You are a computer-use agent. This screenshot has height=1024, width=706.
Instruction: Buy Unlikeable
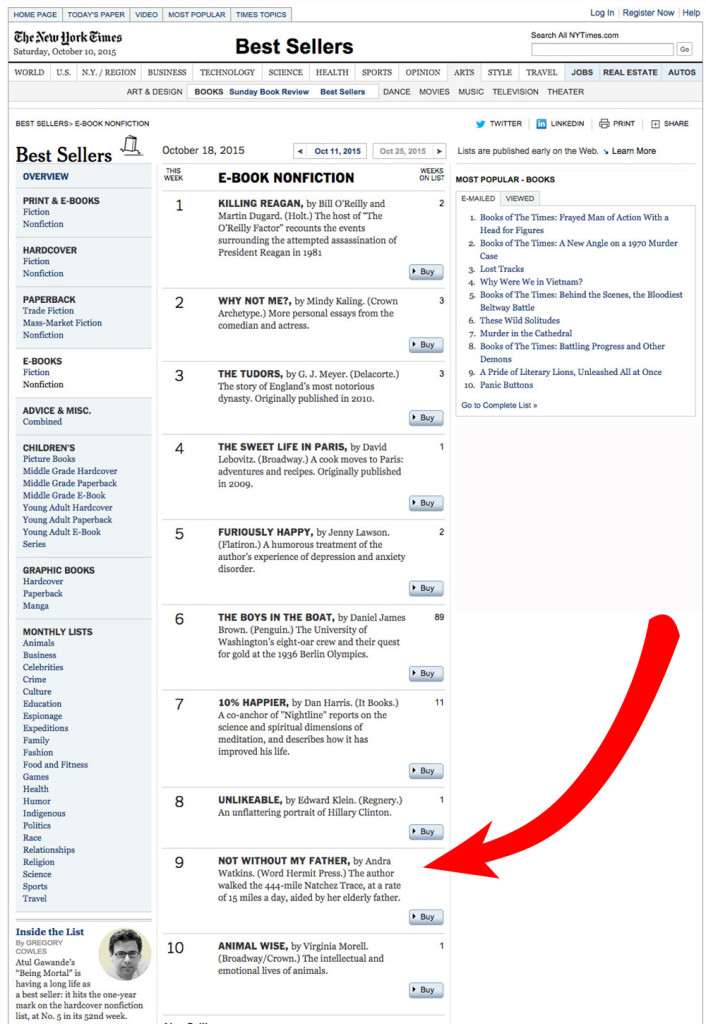(426, 832)
